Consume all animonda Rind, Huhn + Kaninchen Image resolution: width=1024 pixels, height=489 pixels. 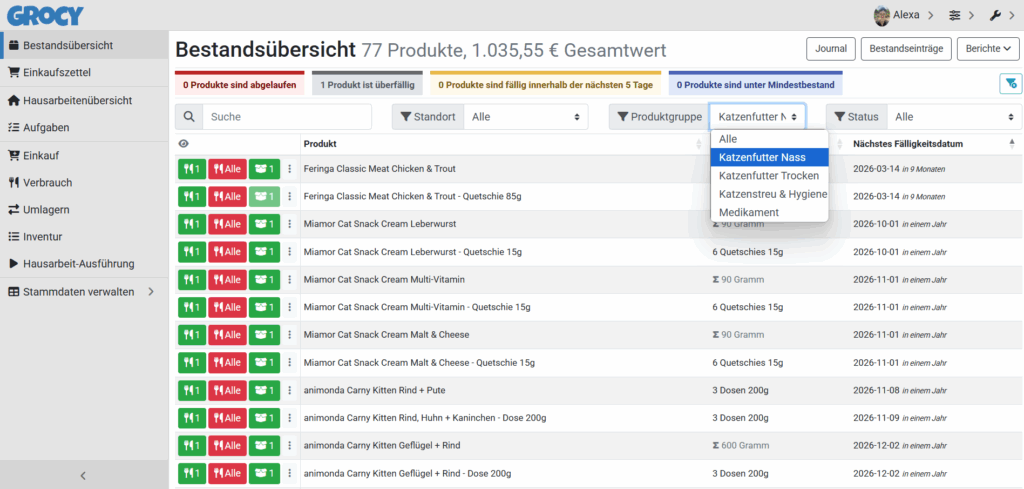coord(227,418)
